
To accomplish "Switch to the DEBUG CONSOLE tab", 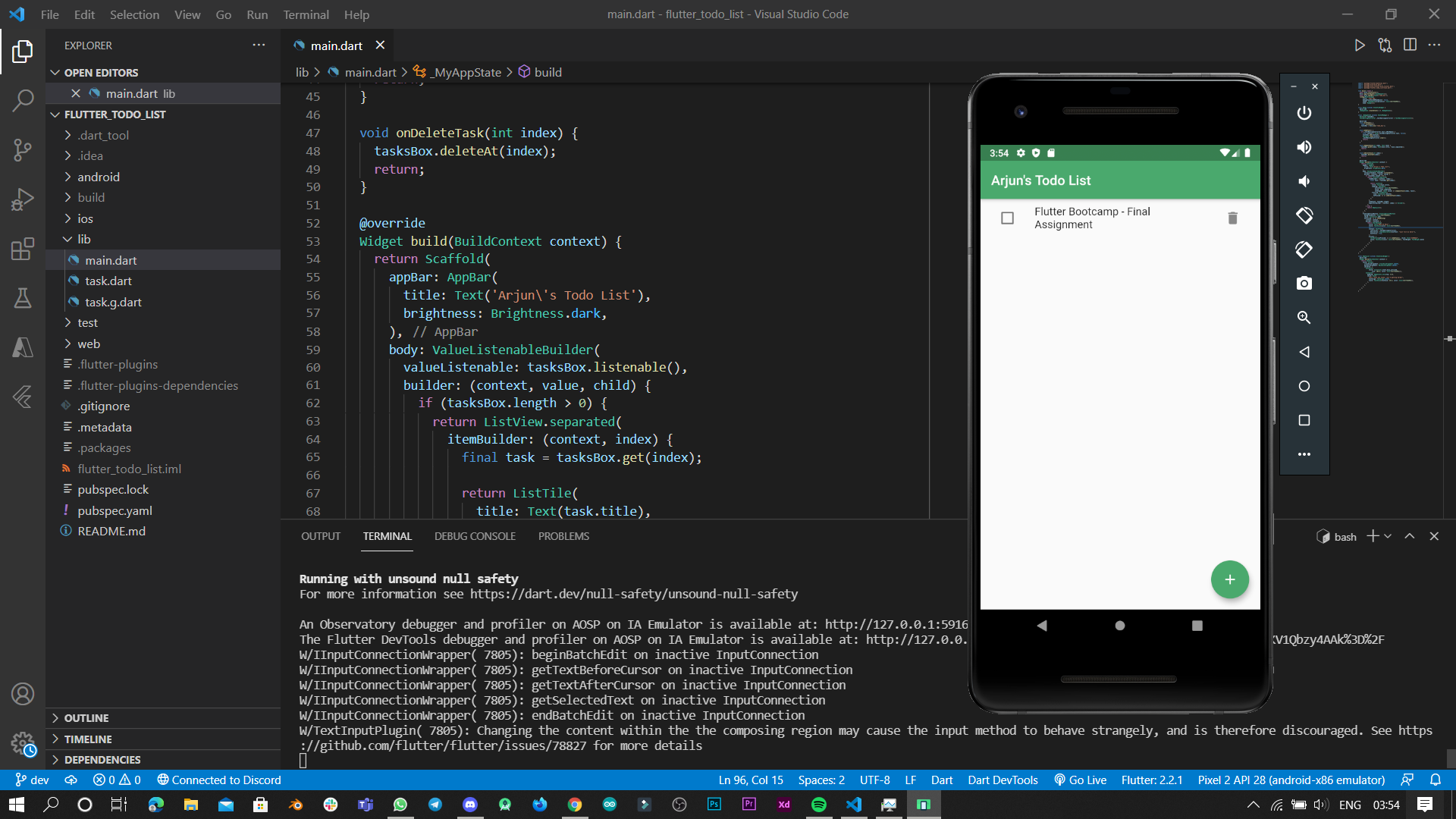I will pos(475,536).
